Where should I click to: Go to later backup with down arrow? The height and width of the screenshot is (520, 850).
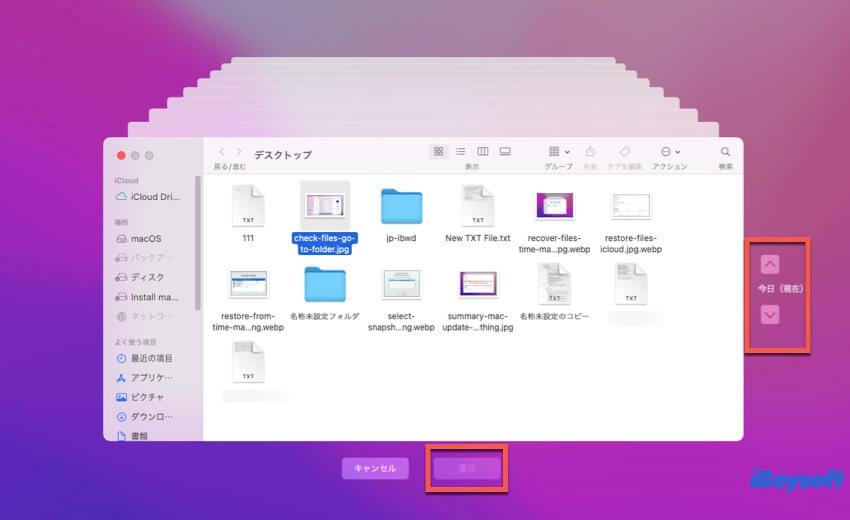tap(770, 314)
